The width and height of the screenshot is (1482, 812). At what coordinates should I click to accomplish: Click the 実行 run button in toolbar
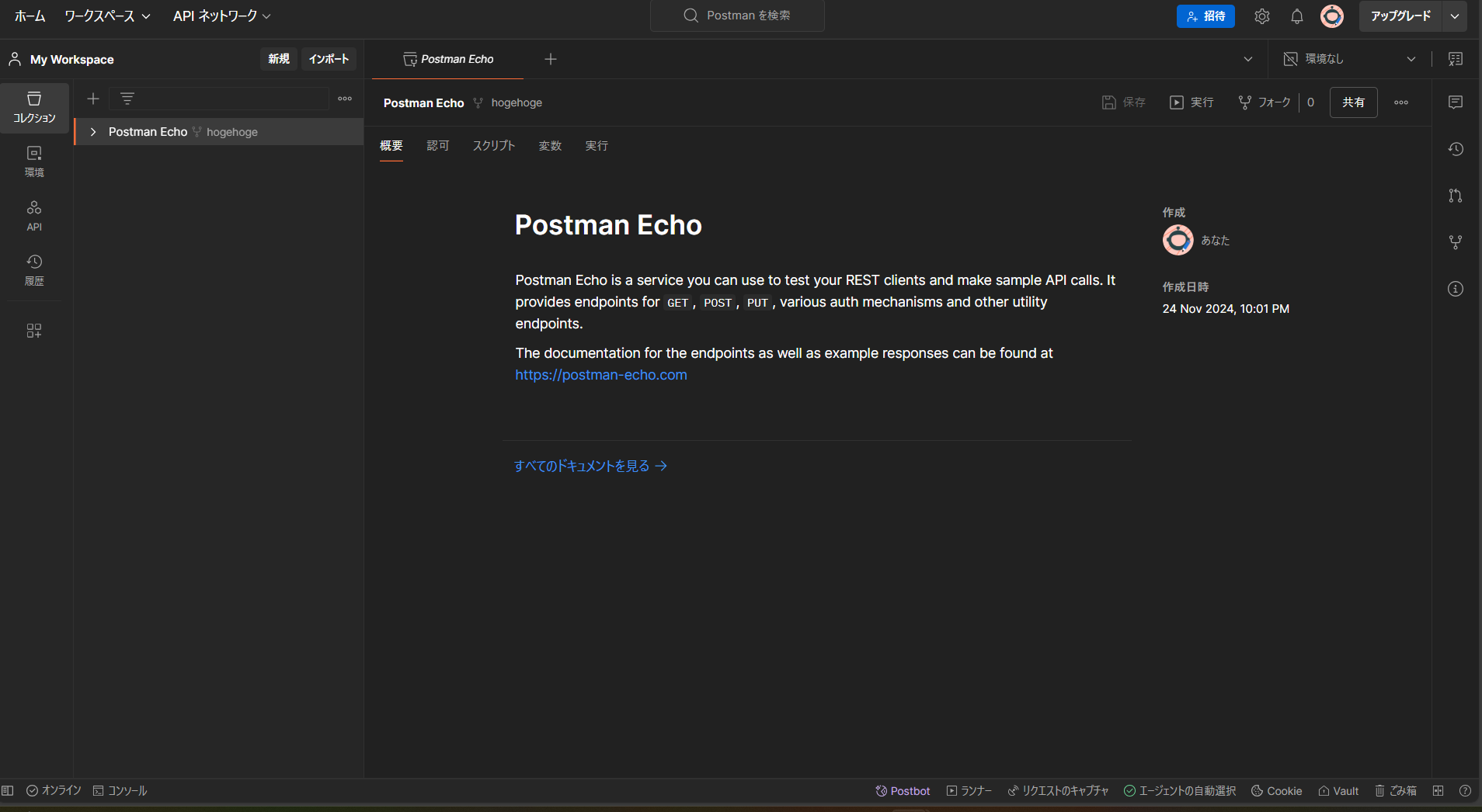pos(1192,102)
